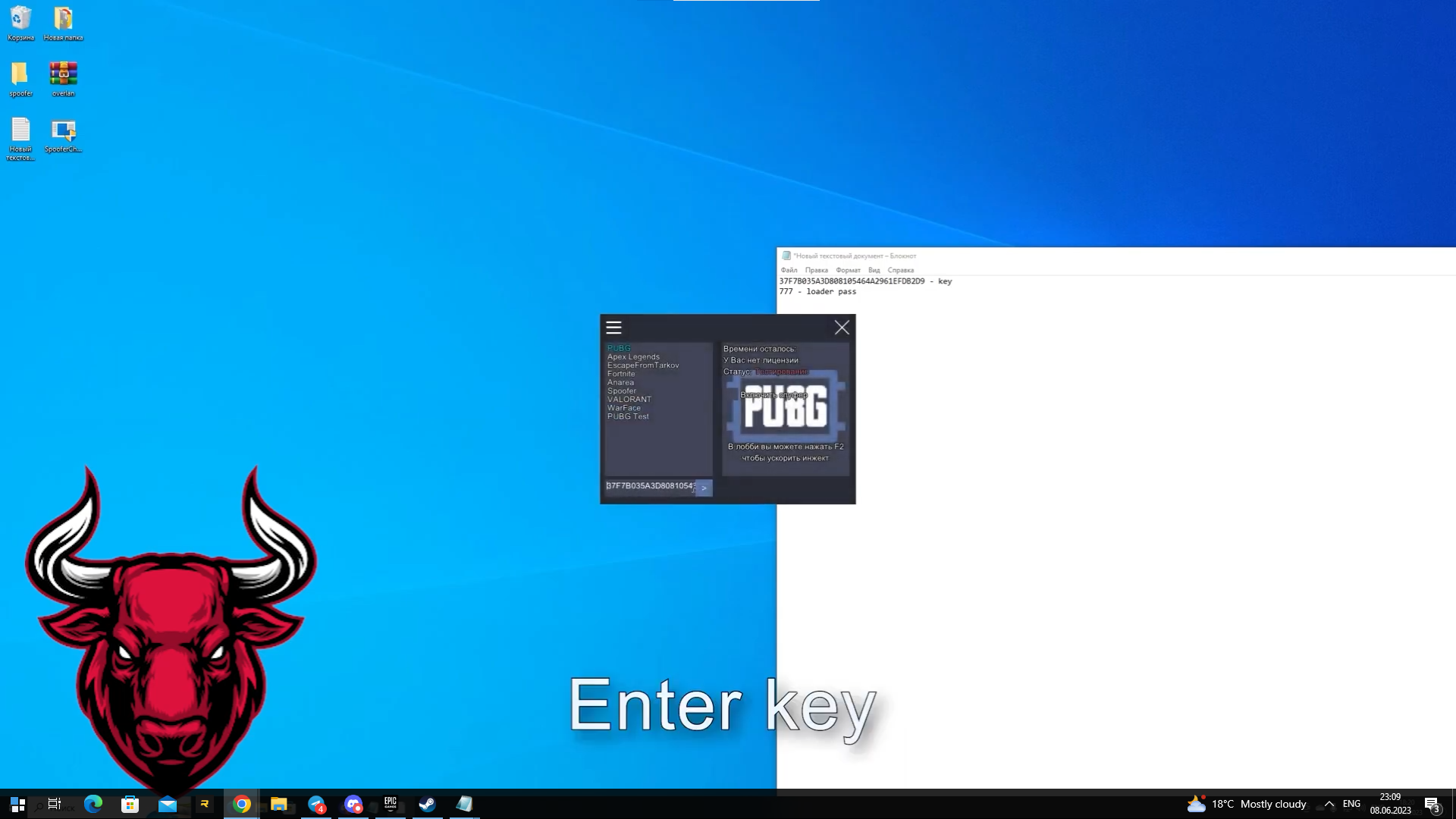Choose Fortnite in the game list
Screen dimensions: 1456x819
coord(621,374)
